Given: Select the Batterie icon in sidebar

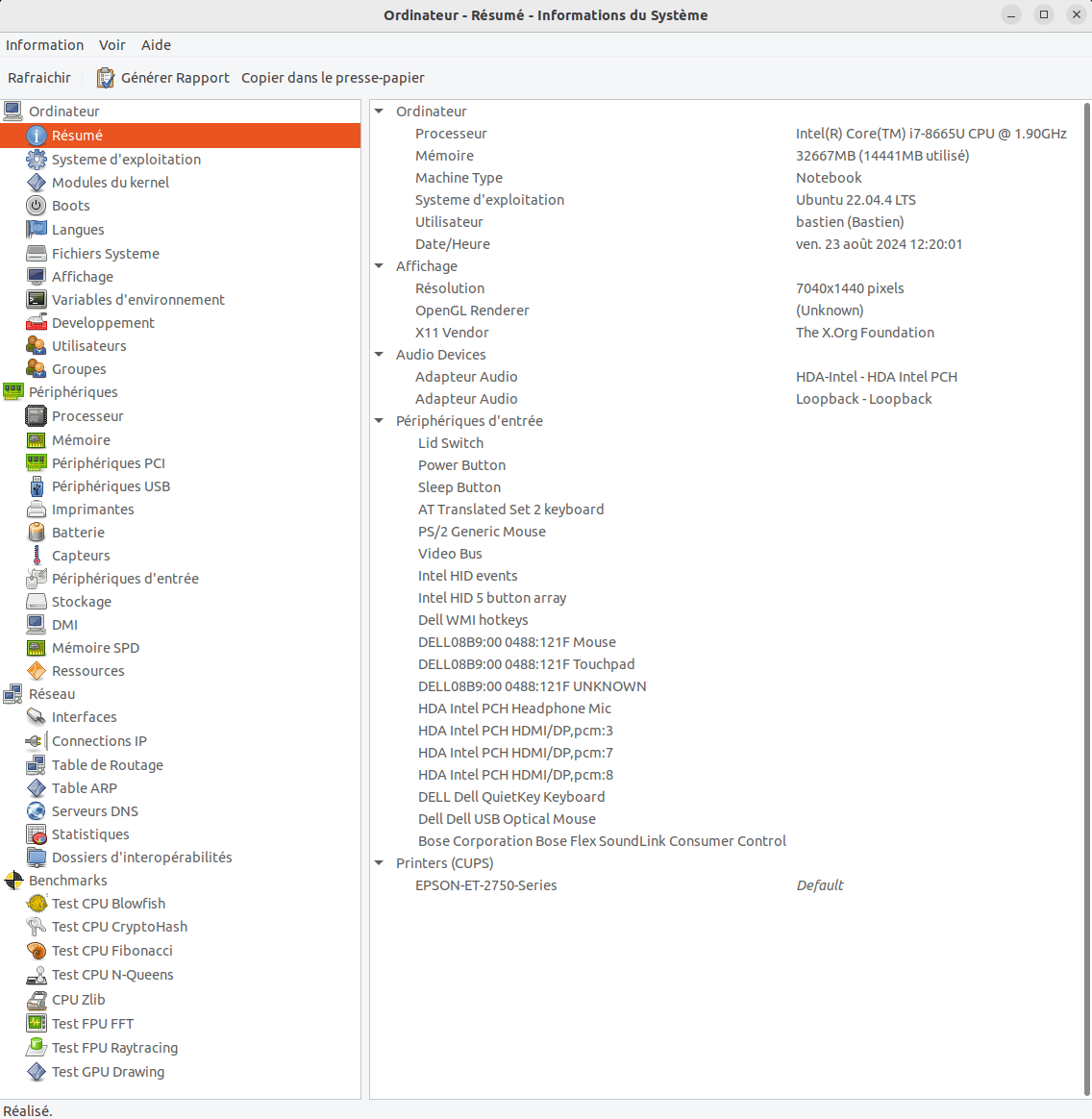Looking at the screenshot, I should click(37, 533).
